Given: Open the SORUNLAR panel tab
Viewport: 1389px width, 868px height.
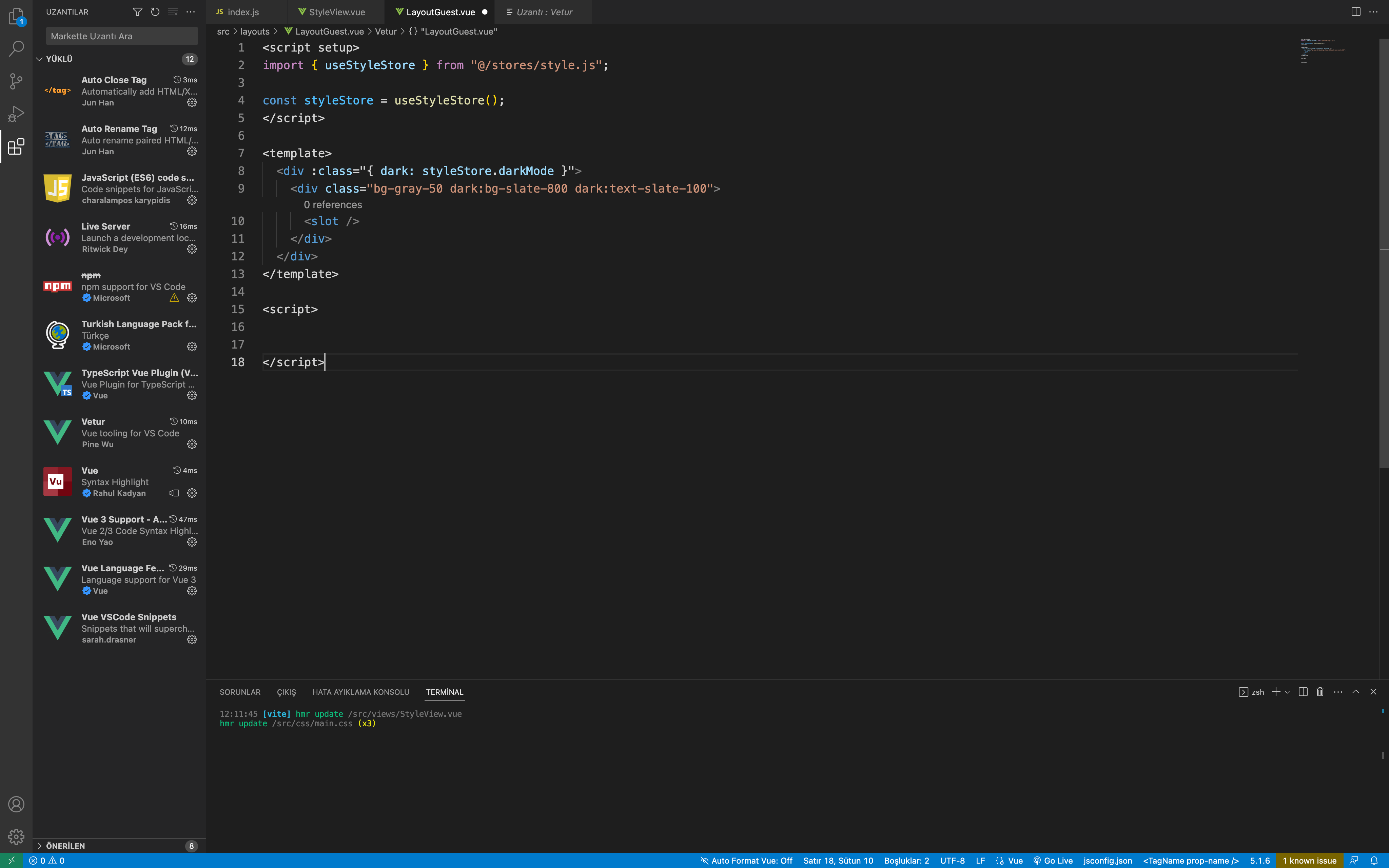Looking at the screenshot, I should (240, 692).
